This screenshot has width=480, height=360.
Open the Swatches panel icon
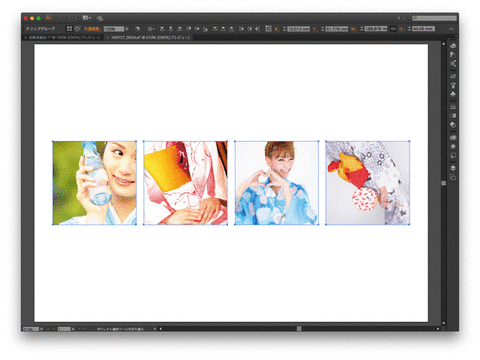tap(453, 76)
